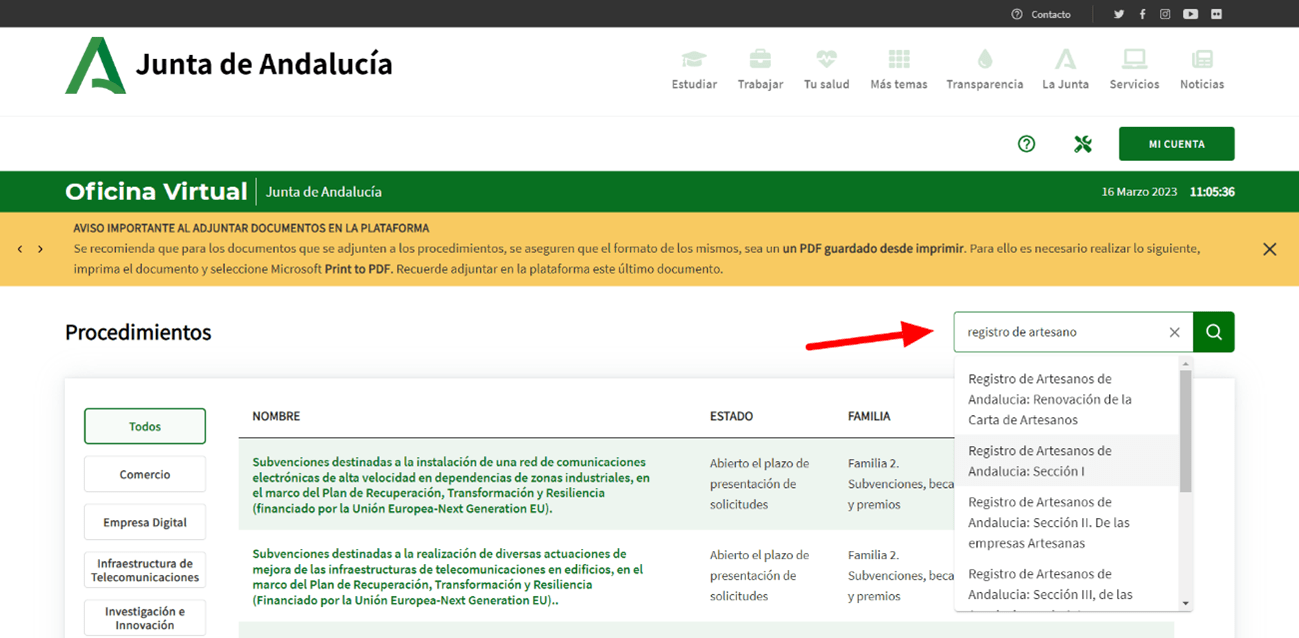1299x638 pixels.
Task: Open the Twitter social icon
Action: pyautogui.click(x=1119, y=14)
